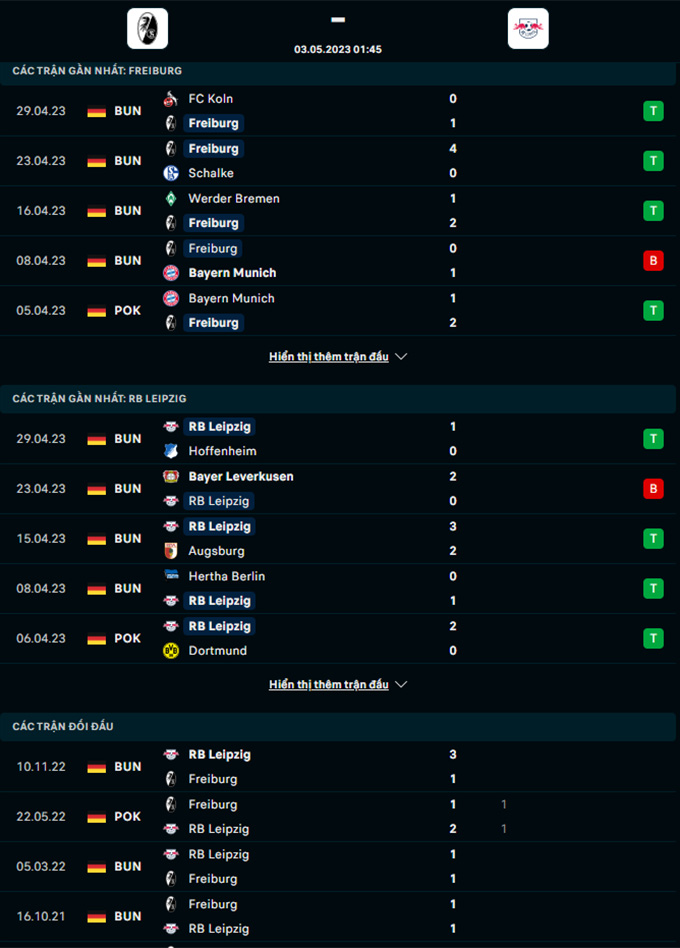Screen dimensions: 680x948
Task: Click red B badge for Bayern Munich loss
Action: 653,261
